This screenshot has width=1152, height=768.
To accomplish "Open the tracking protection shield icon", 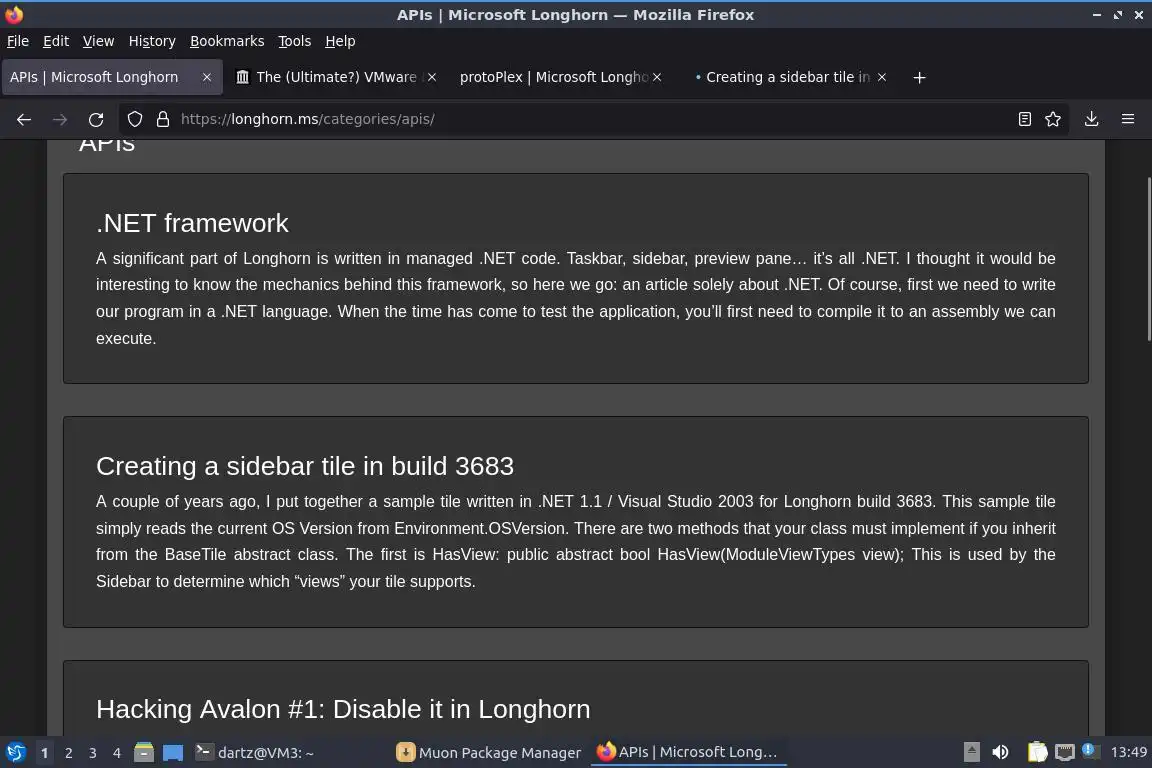I will 135,119.
